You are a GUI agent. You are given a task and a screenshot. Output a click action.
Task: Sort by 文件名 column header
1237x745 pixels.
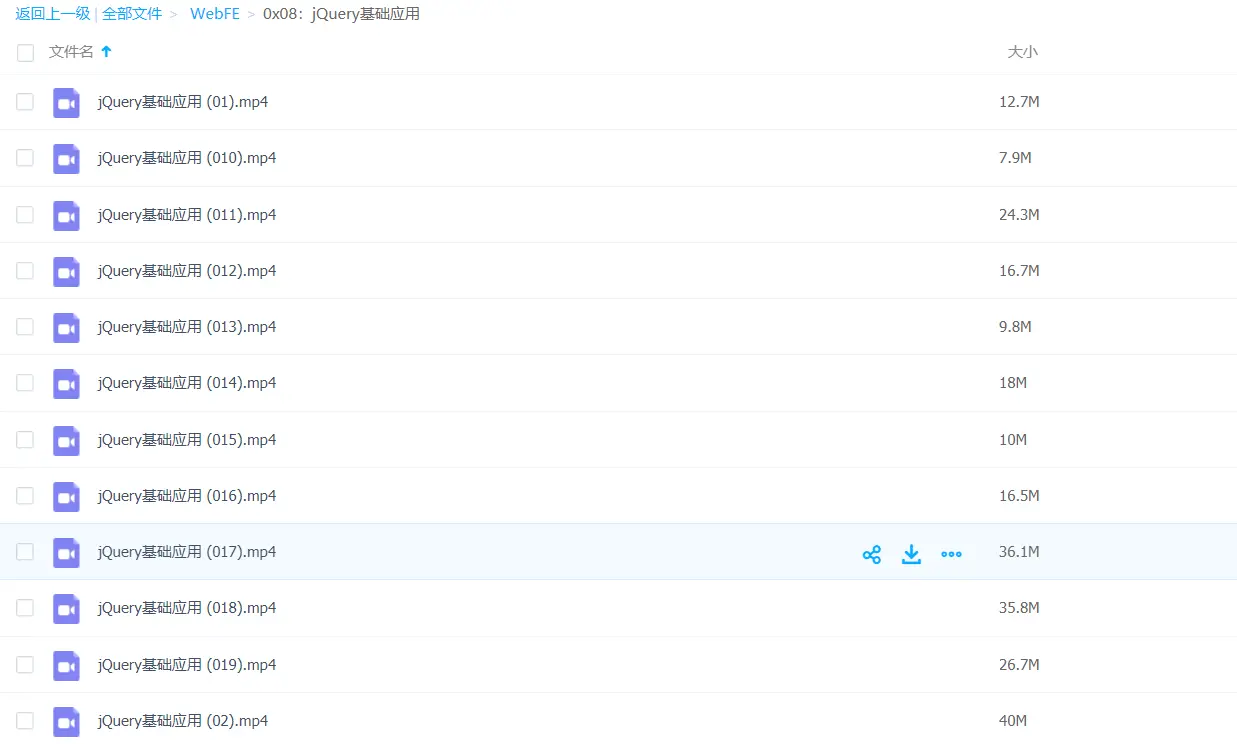coord(71,52)
